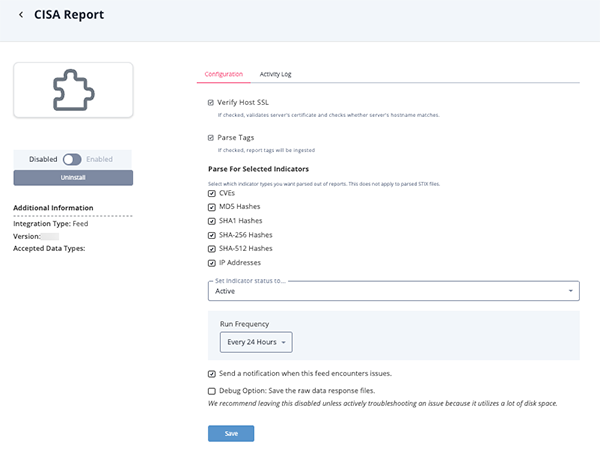Uncheck the CVEs indicator checkbox
Screen dimensions: 600x462
coord(211,193)
